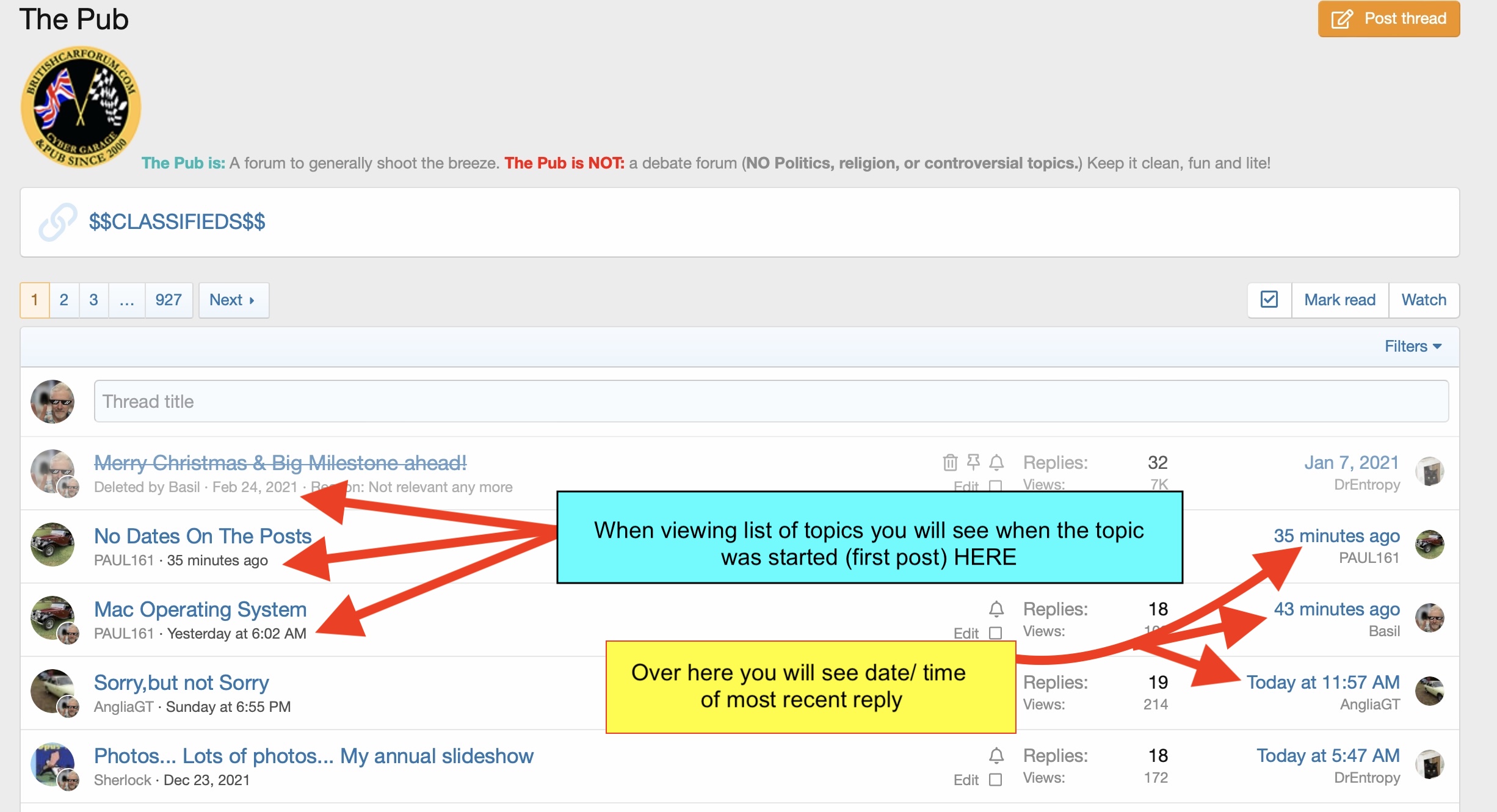1497x812 pixels.
Task: Check the Edit box for Photos slideshow thread
Action: click(995, 780)
